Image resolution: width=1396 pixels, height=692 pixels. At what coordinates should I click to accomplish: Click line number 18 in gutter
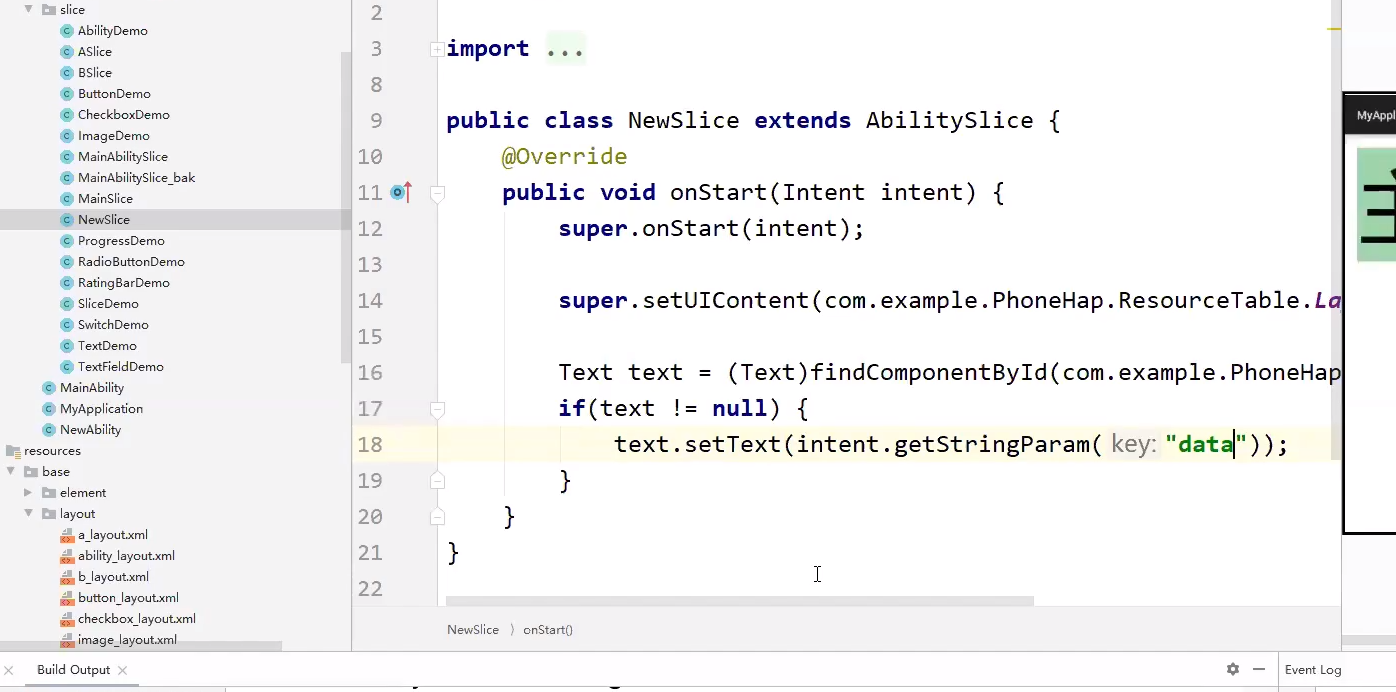(370, 445)
